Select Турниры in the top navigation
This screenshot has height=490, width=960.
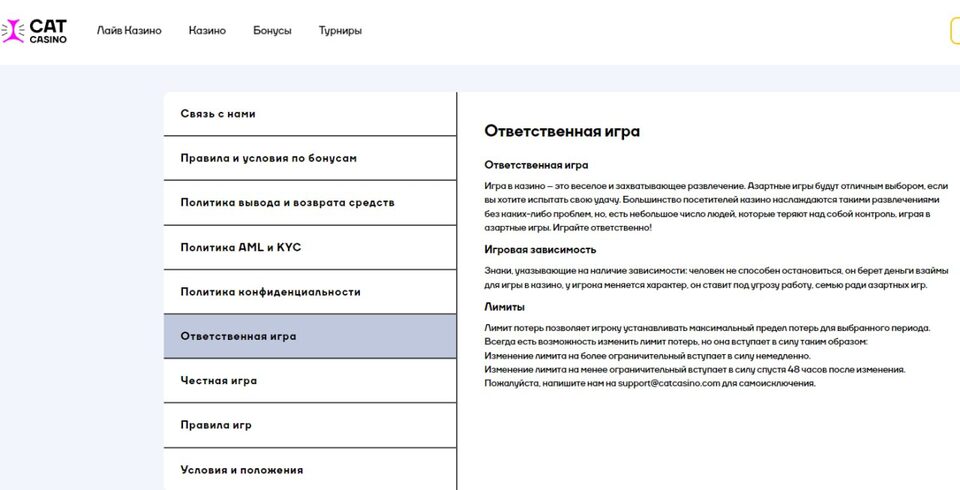click(340, 31)
